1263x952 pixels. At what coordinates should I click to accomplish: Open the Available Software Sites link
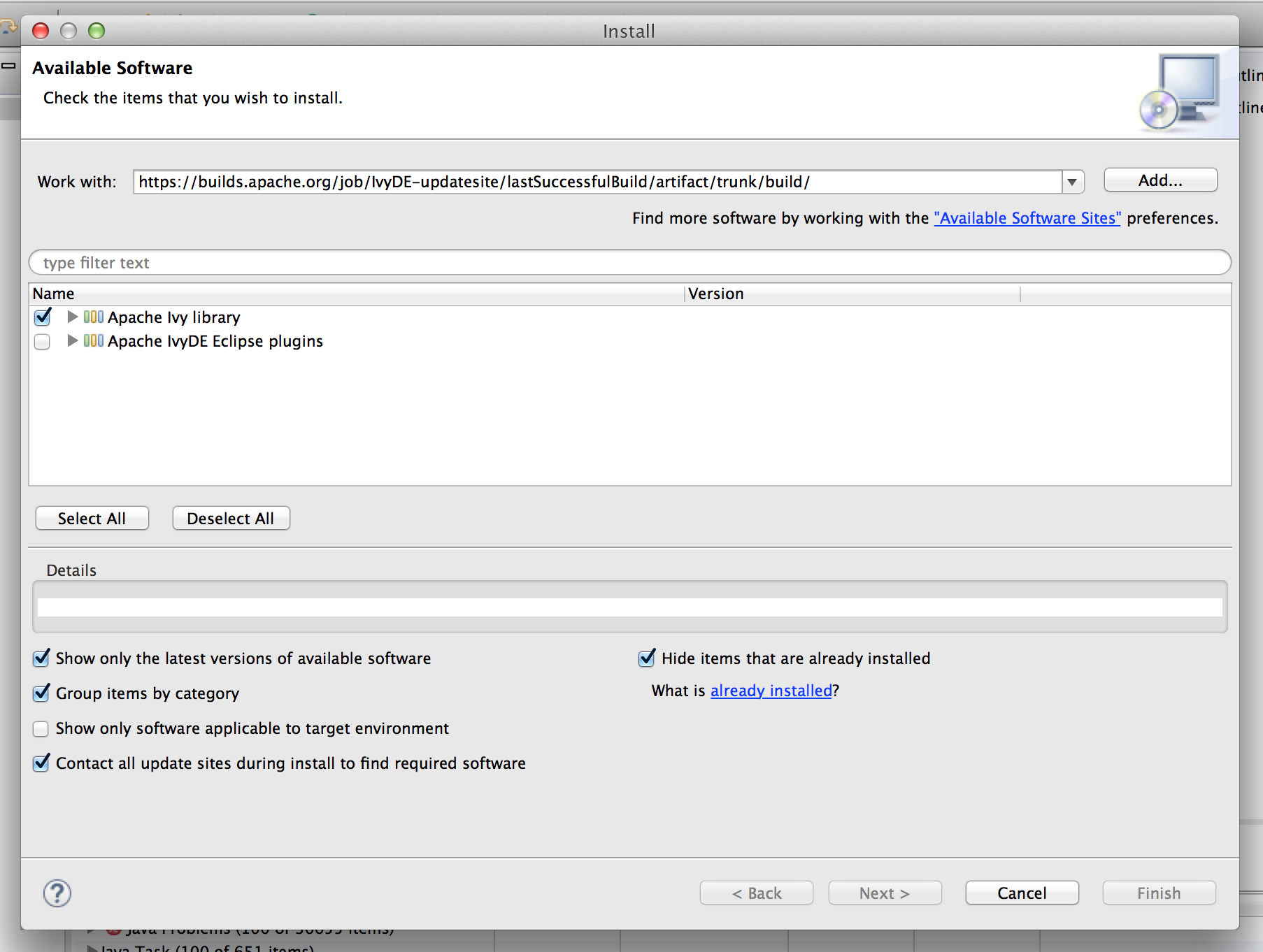point(1027,218)
